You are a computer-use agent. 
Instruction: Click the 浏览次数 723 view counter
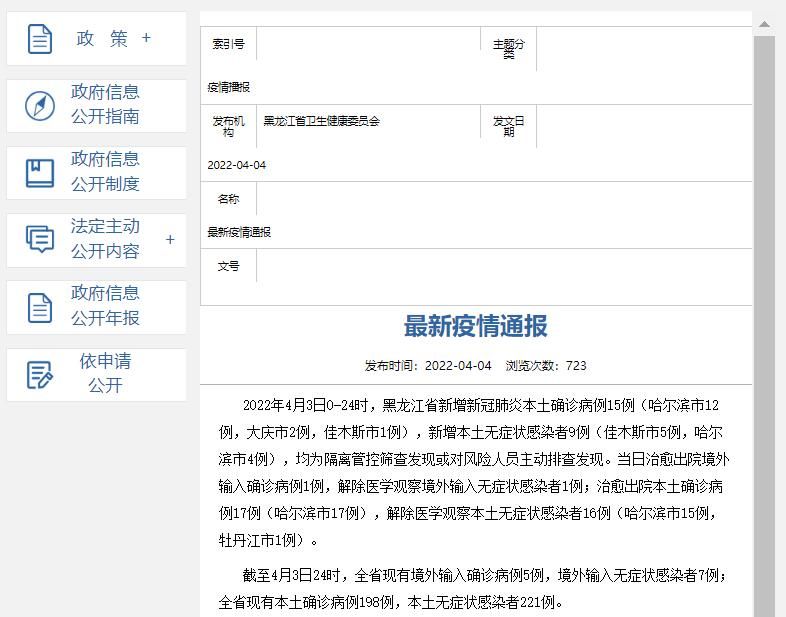tap(546, 366)
